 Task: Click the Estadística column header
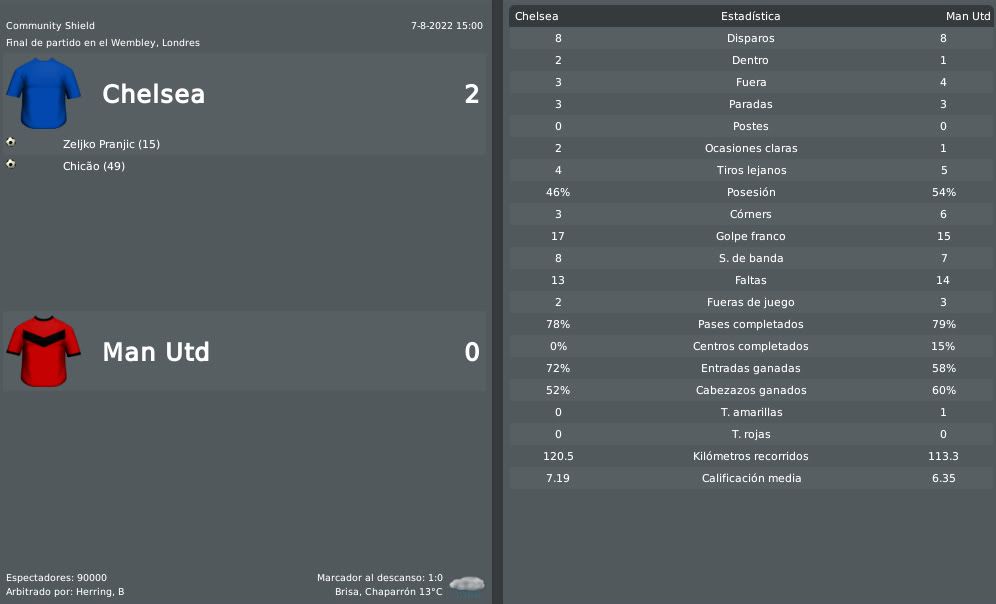750,17
